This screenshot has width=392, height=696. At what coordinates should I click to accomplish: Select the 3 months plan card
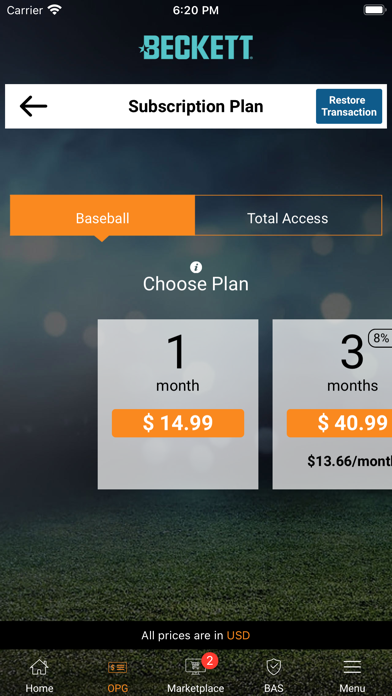click(332, 404)
